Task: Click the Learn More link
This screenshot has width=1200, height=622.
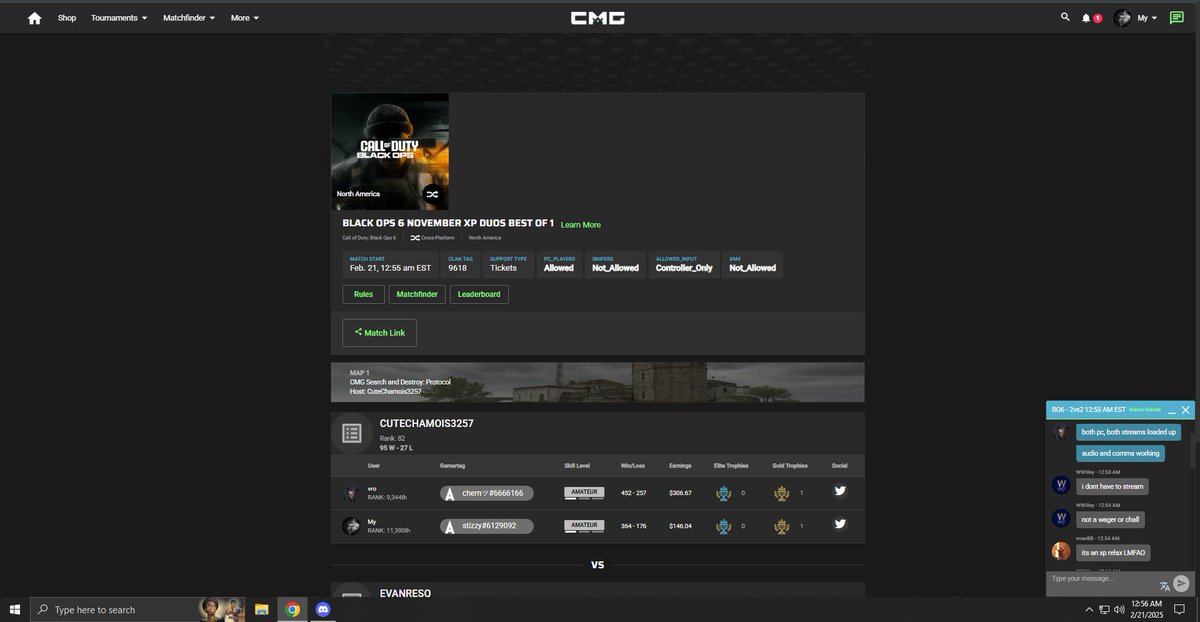Action: point(581,225)
